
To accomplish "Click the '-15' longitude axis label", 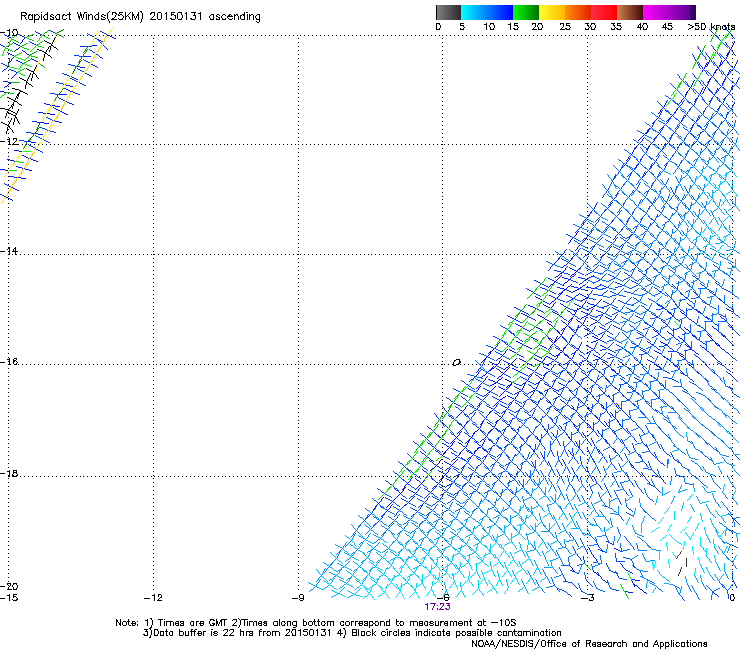I will point(9,598).
